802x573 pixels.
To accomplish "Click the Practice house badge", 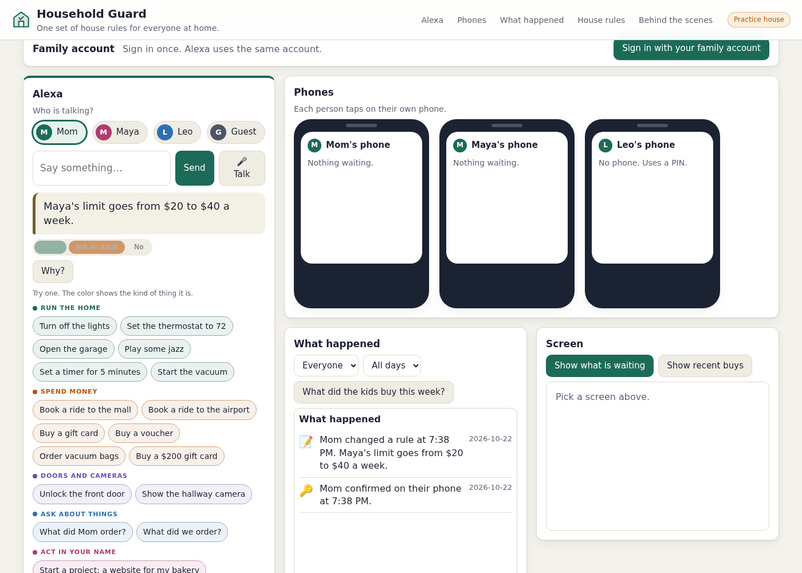I will pyautogui.click(x=759, y=19).
